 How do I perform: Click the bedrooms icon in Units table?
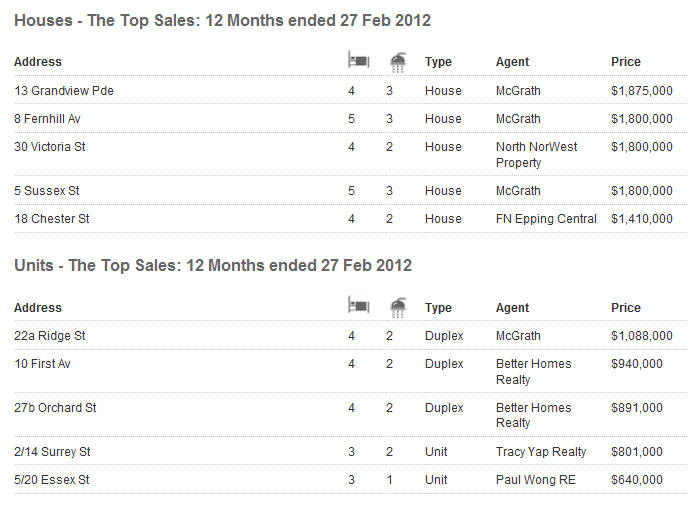point(357,307)
